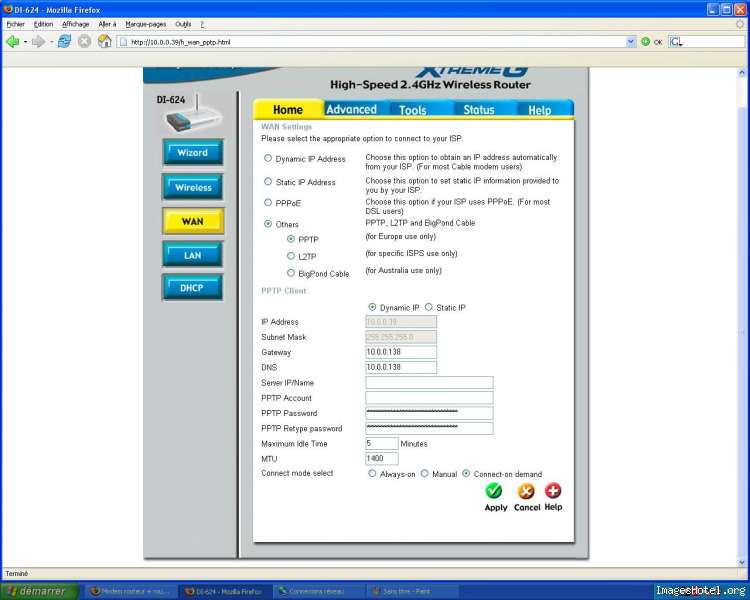Click the orange Cancel X icon
750x600 pixels.
click(526, 491)
